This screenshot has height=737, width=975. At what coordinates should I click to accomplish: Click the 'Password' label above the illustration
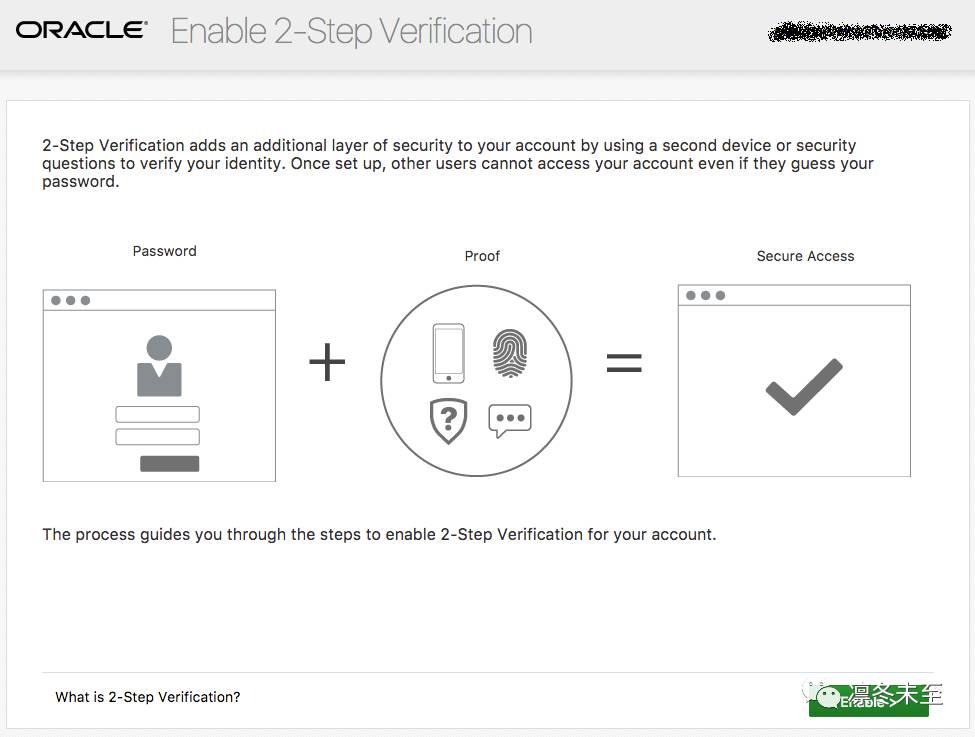(x=165, y=251)
